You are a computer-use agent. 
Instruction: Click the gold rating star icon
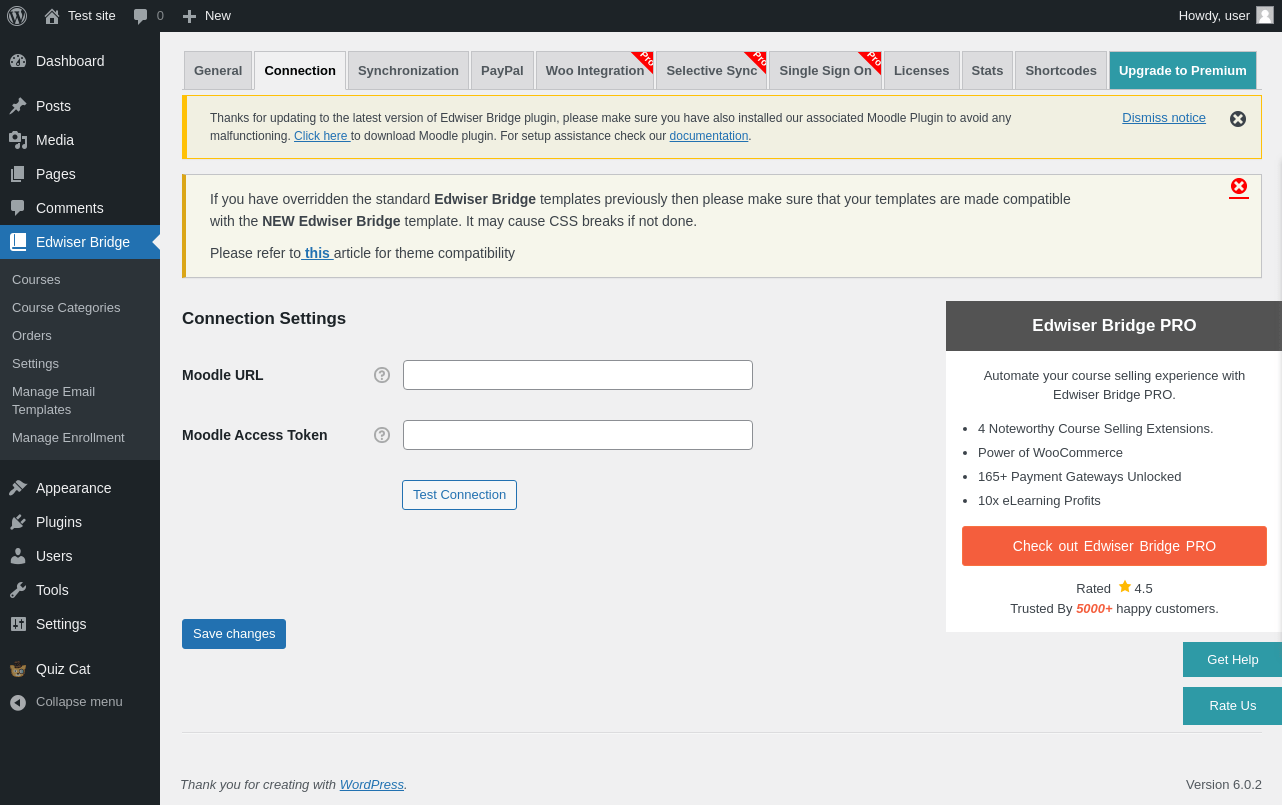coord(1125,586)
